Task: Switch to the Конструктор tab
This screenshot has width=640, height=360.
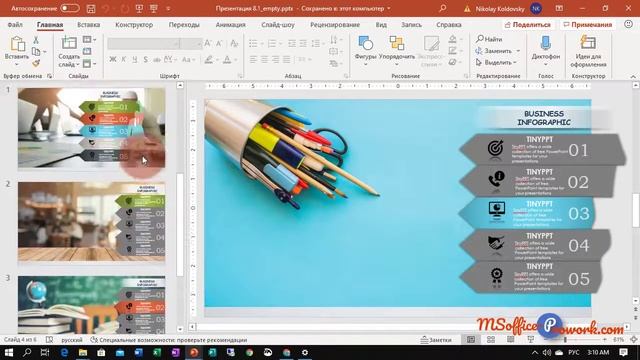Action: (x=134, y=25)
